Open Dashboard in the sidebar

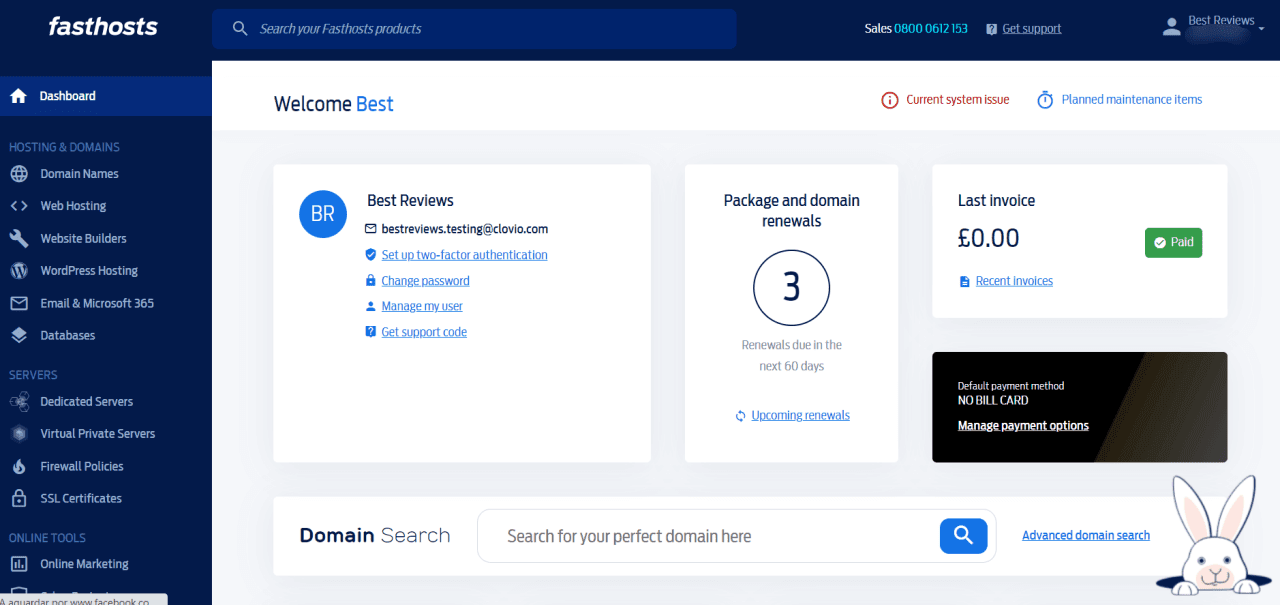point(106,96)
